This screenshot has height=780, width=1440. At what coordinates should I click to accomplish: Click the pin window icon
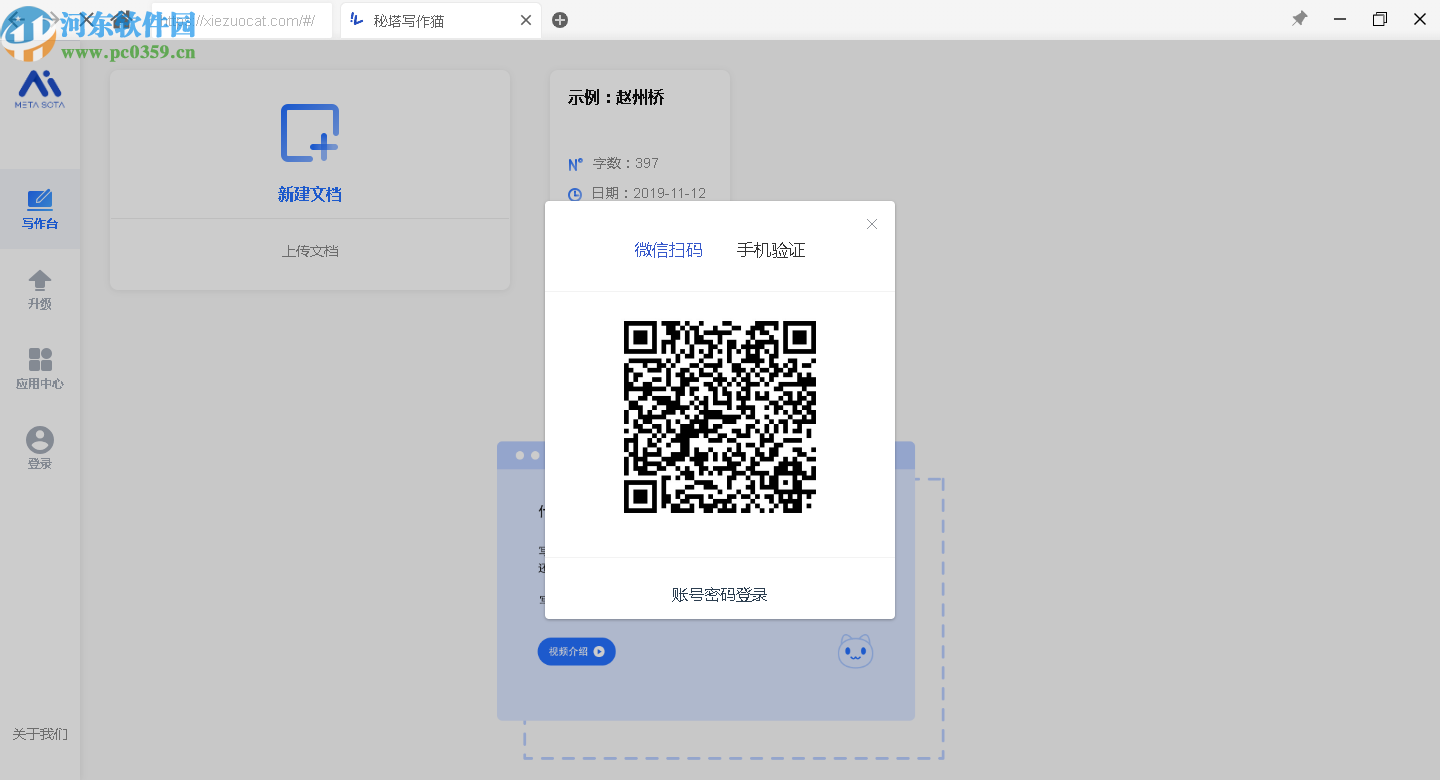[x=1299, y=19]
